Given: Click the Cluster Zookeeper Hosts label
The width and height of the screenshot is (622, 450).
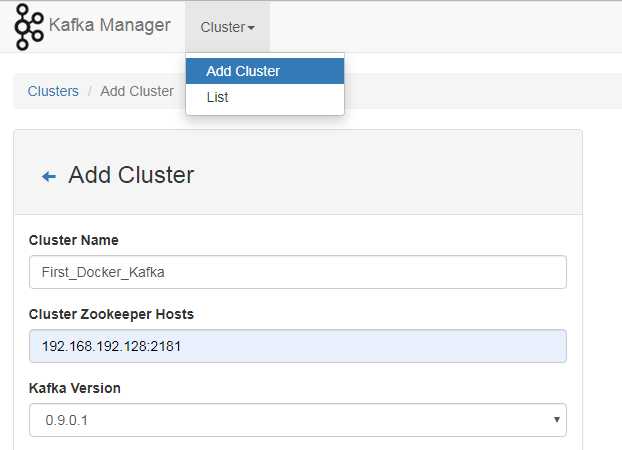Looking at the screenshot, I should coord(111,314).
